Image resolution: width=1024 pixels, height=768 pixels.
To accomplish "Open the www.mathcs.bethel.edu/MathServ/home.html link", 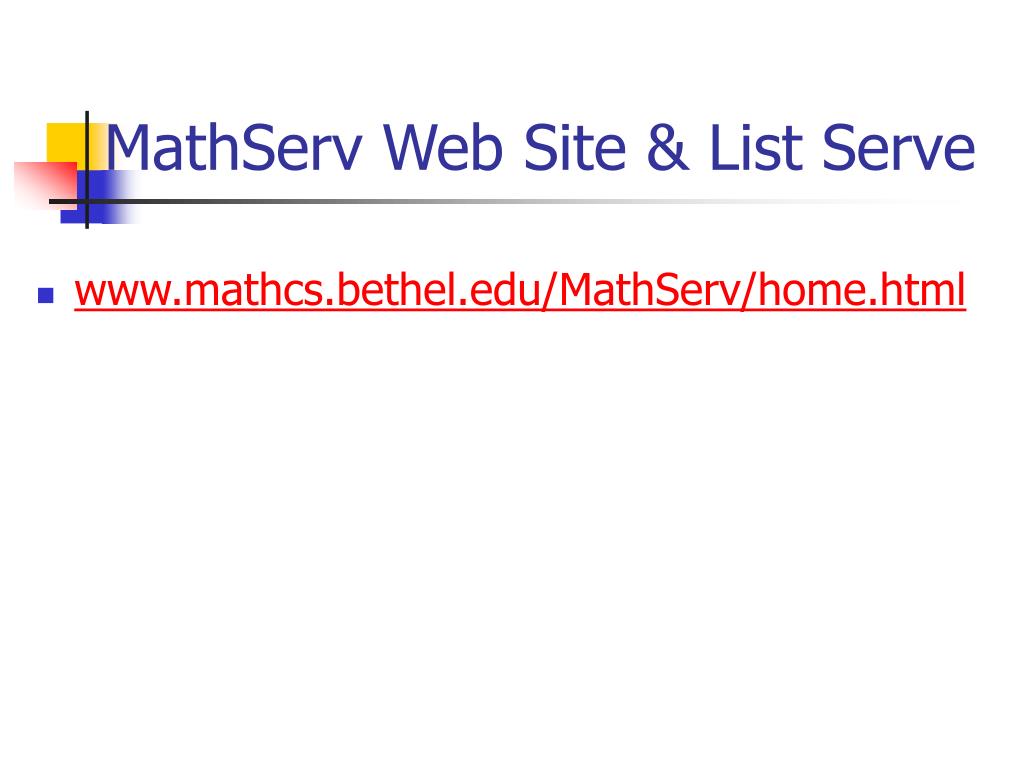I will coord(520,291).
